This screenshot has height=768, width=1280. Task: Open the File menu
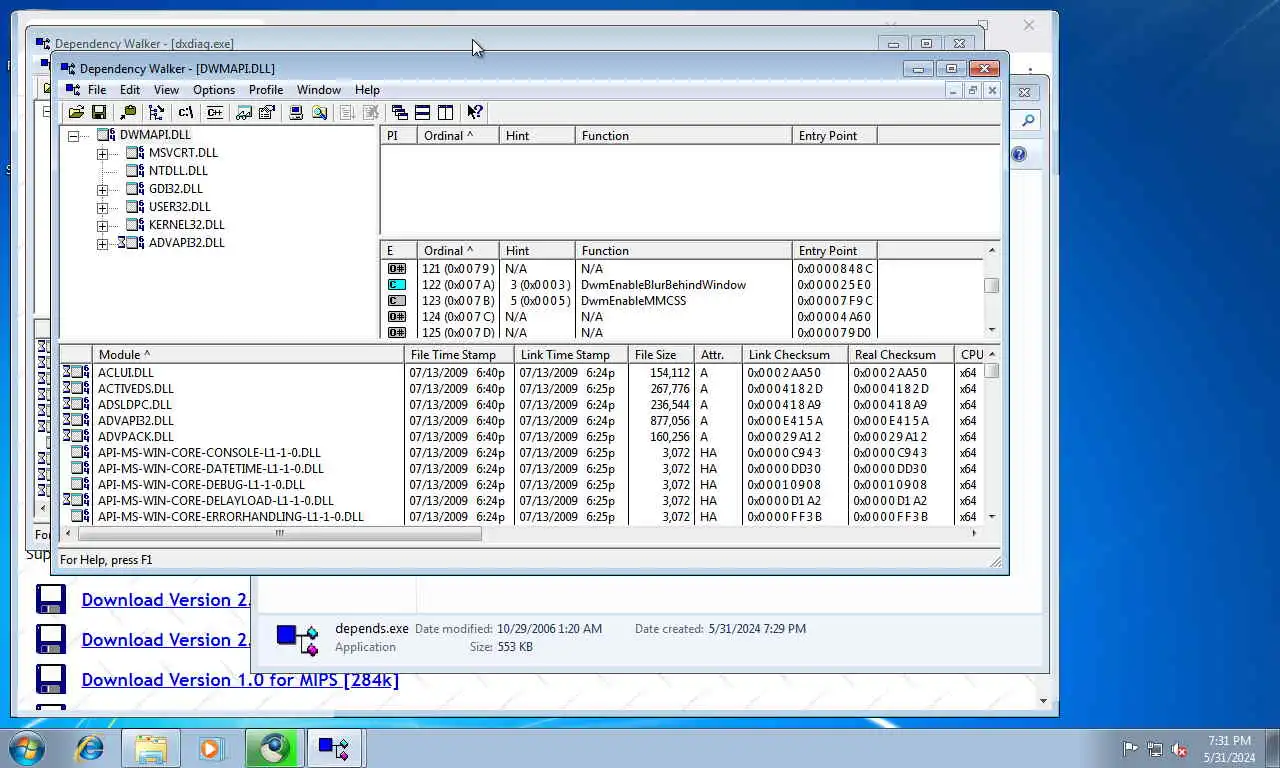coord(97,90)
